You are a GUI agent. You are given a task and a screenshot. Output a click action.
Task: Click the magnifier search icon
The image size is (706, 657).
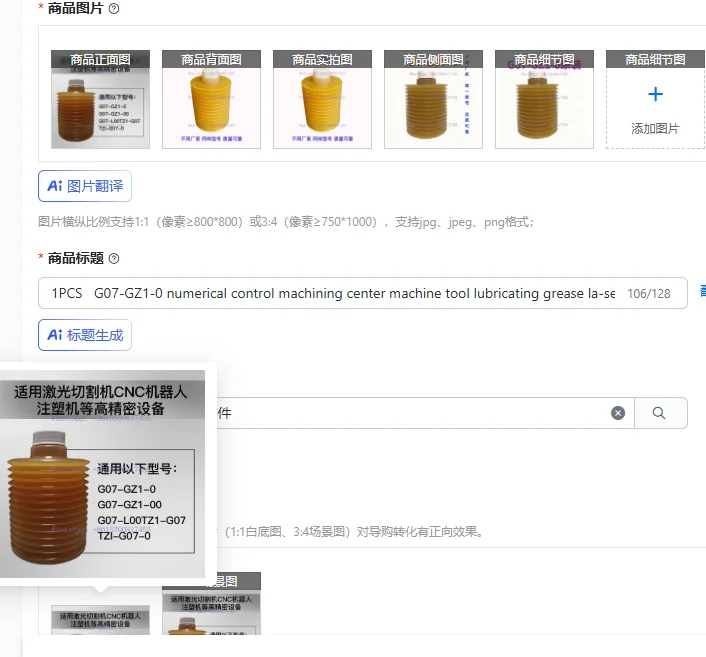click(x=659, y=413)
